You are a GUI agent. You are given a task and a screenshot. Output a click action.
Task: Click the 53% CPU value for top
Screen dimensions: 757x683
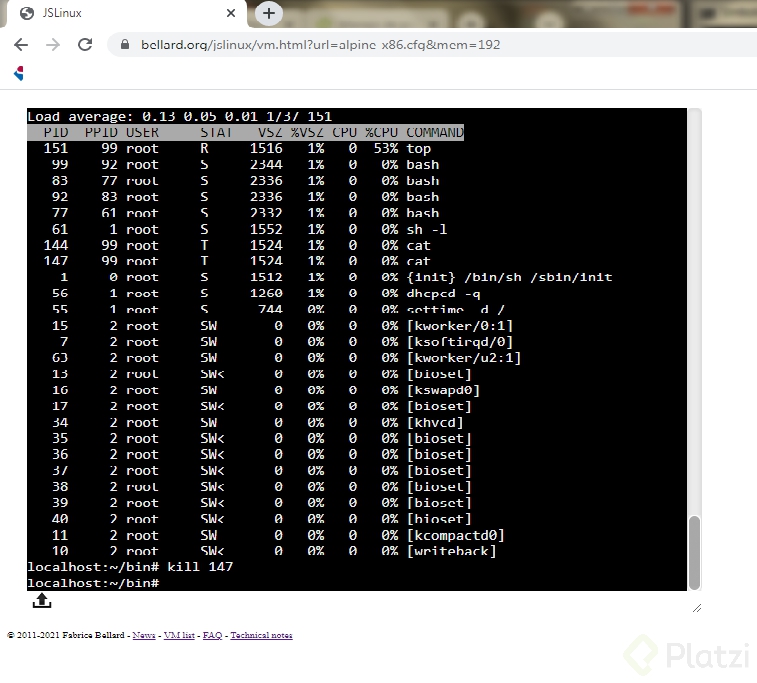coord(386,149)
